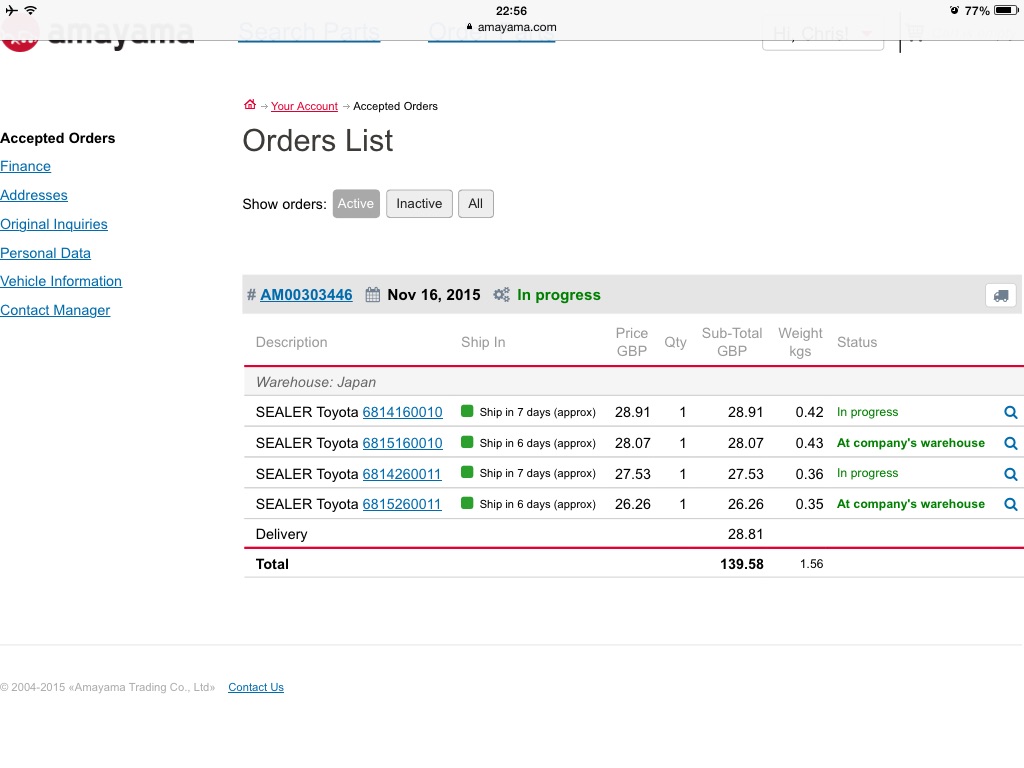Click the Status column header
The height and width of the screenshot is (768, 1024).
[857, 342]
